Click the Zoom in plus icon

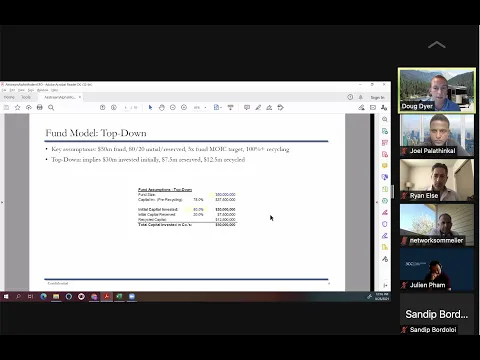(x=184, y=107)
